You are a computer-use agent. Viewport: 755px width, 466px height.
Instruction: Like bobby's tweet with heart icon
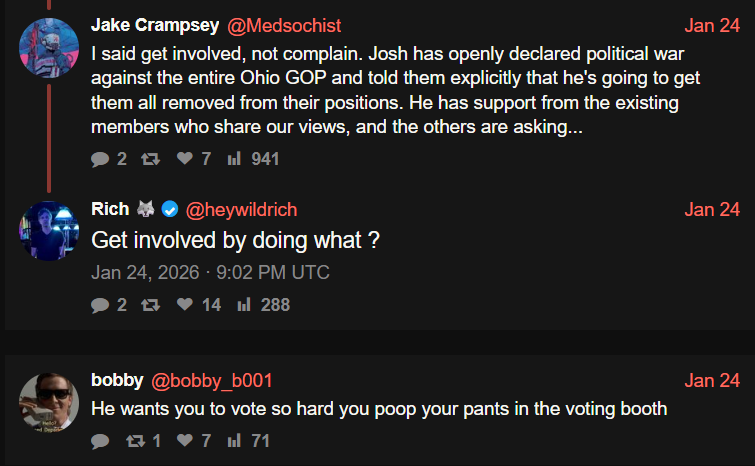183,440
